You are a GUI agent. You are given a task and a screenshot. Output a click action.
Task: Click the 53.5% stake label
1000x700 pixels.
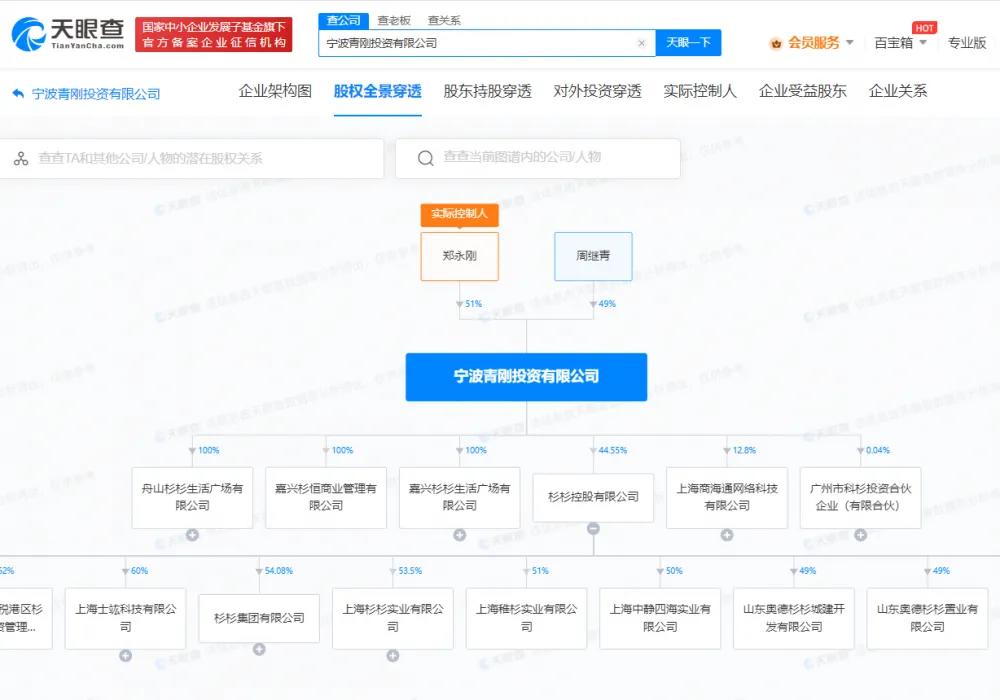tap(410, 571)
